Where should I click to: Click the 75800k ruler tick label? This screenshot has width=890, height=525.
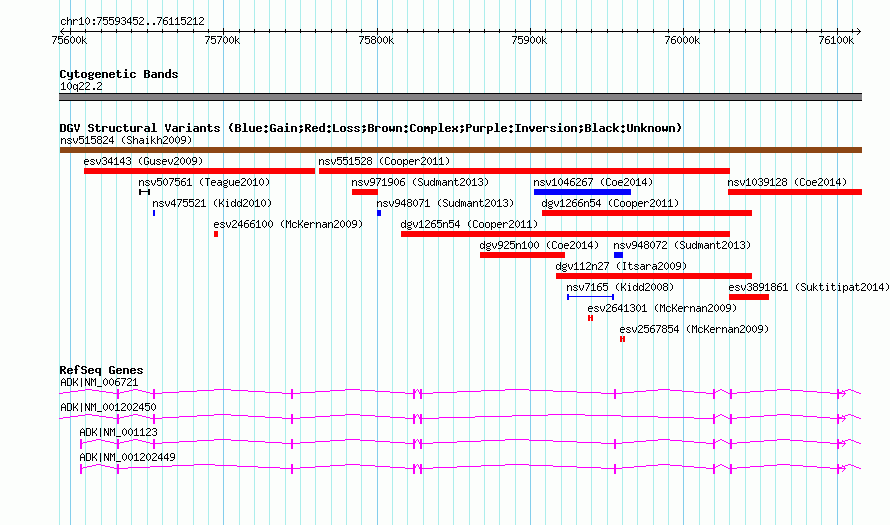click(x=376, y=40)
